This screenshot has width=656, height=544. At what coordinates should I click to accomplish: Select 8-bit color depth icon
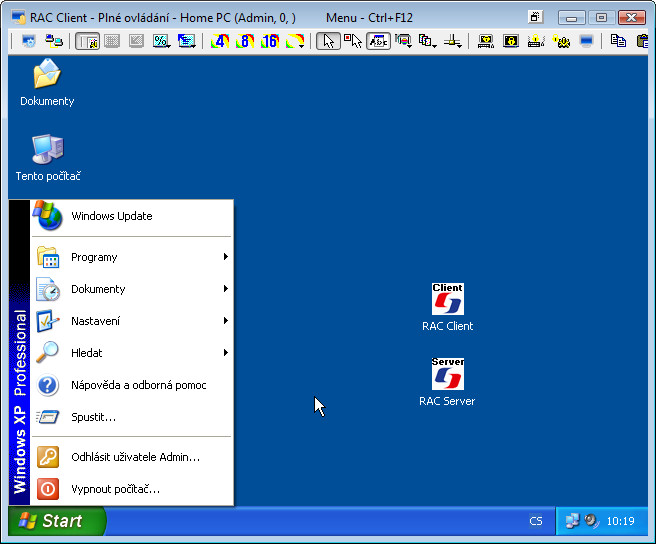[245, 41]
